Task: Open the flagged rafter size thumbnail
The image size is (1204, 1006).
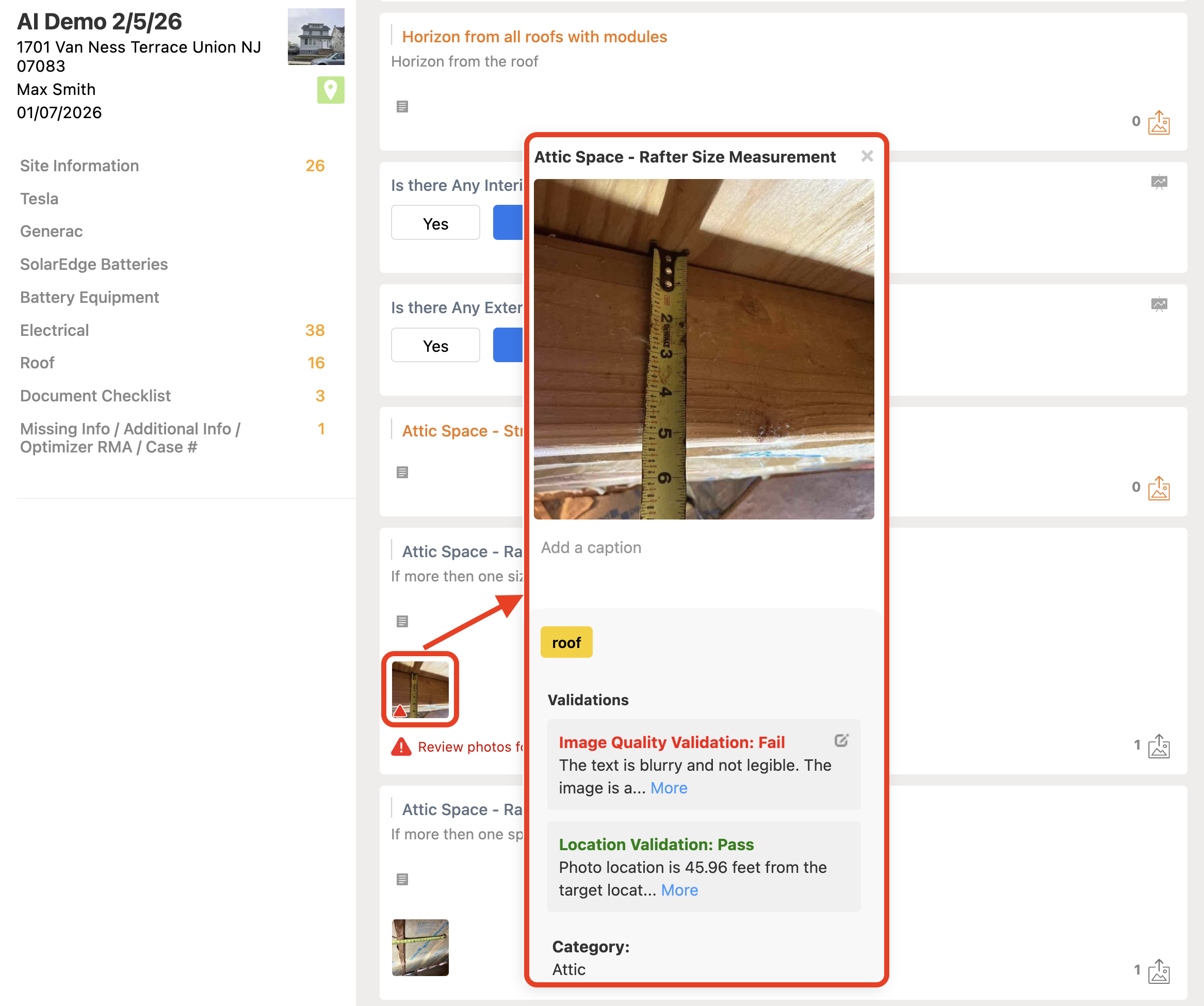Action: (420, 689)
